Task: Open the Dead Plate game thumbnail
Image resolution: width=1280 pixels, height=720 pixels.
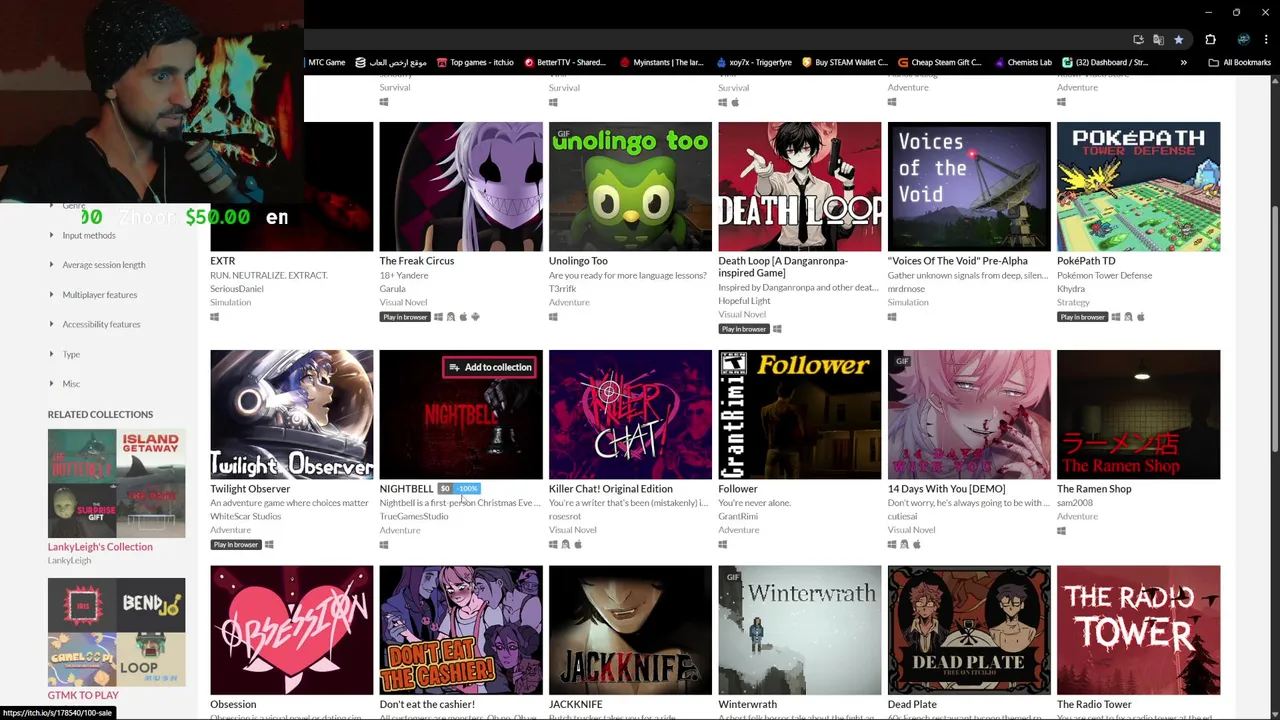Action: 969,630
